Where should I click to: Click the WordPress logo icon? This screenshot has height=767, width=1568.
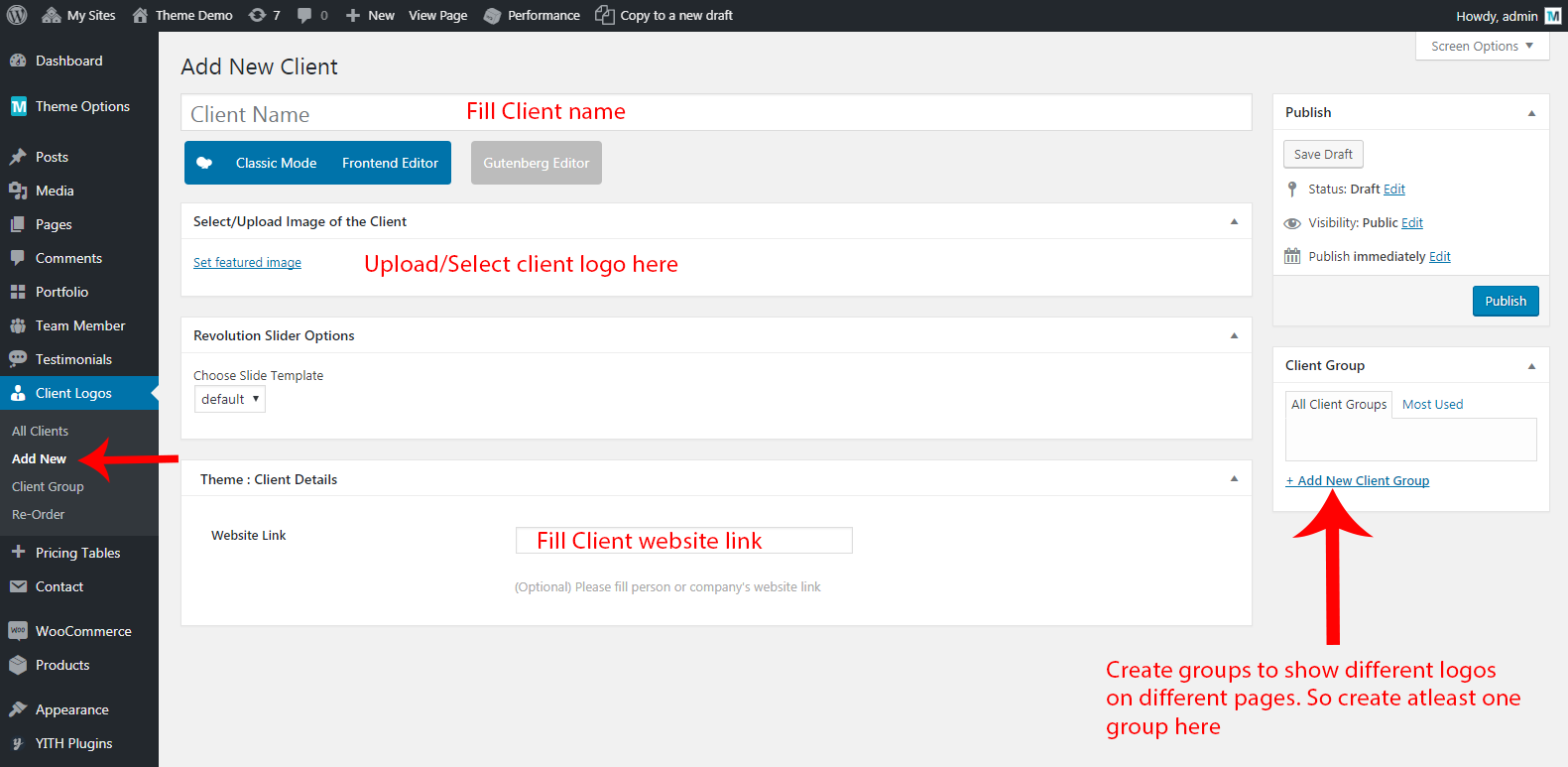[17, 15]
